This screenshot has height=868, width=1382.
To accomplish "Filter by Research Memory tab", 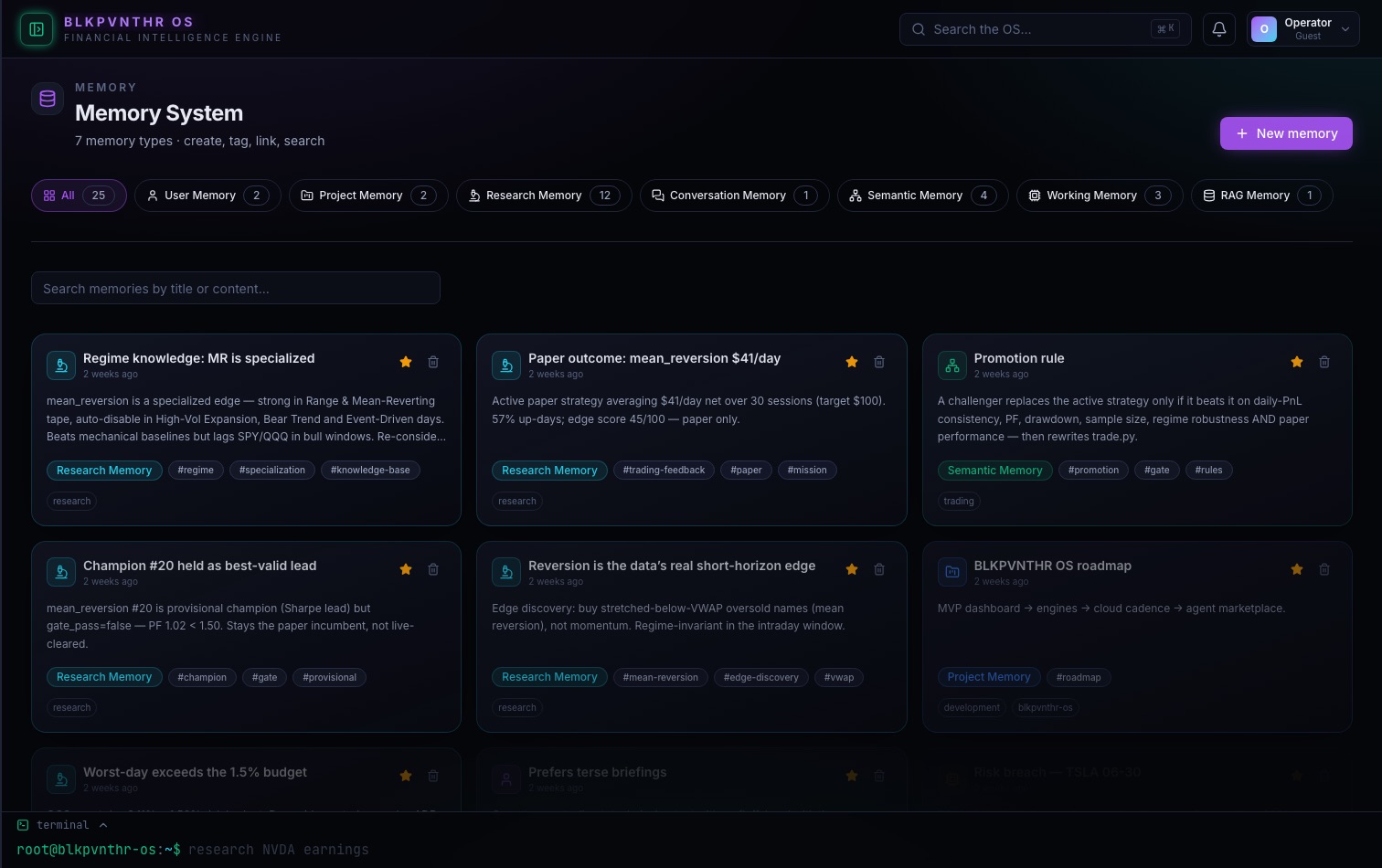I will 544,196.
